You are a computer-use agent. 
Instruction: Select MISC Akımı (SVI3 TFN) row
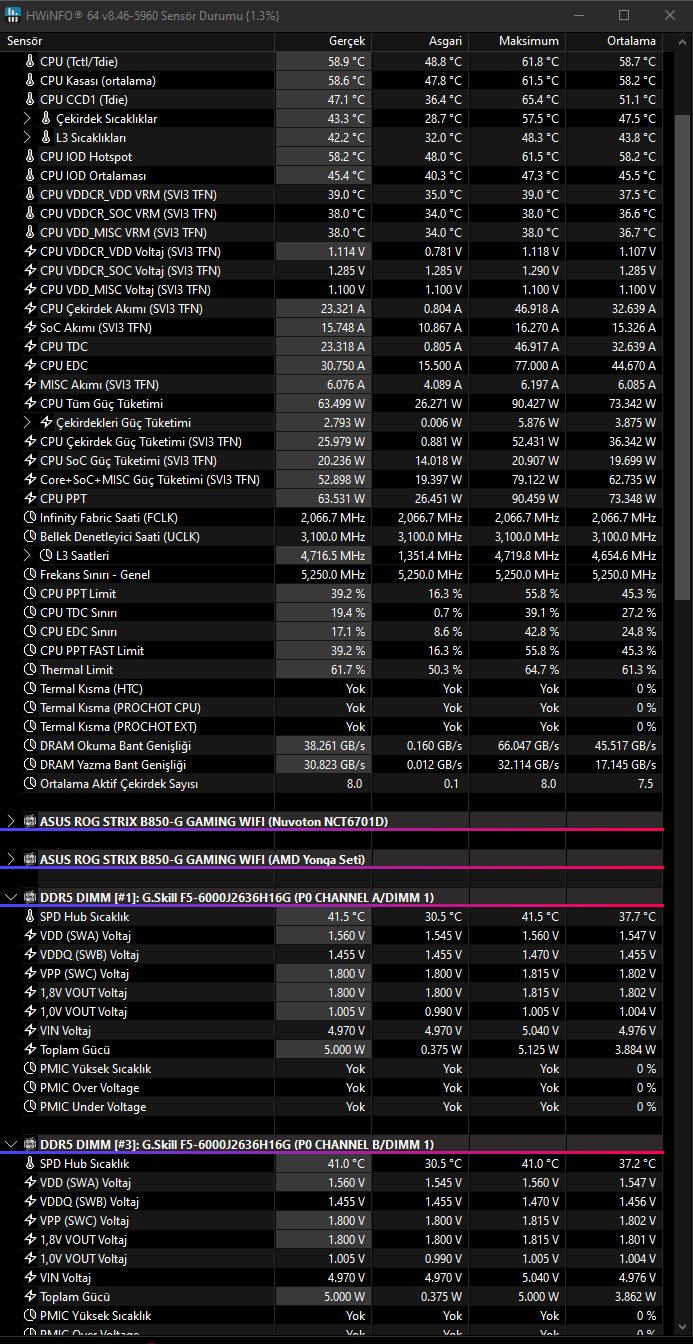[x=331, y=384]
